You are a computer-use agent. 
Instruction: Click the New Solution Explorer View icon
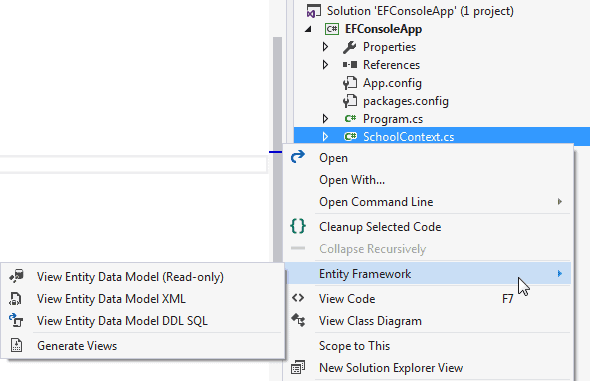[298, 367]
